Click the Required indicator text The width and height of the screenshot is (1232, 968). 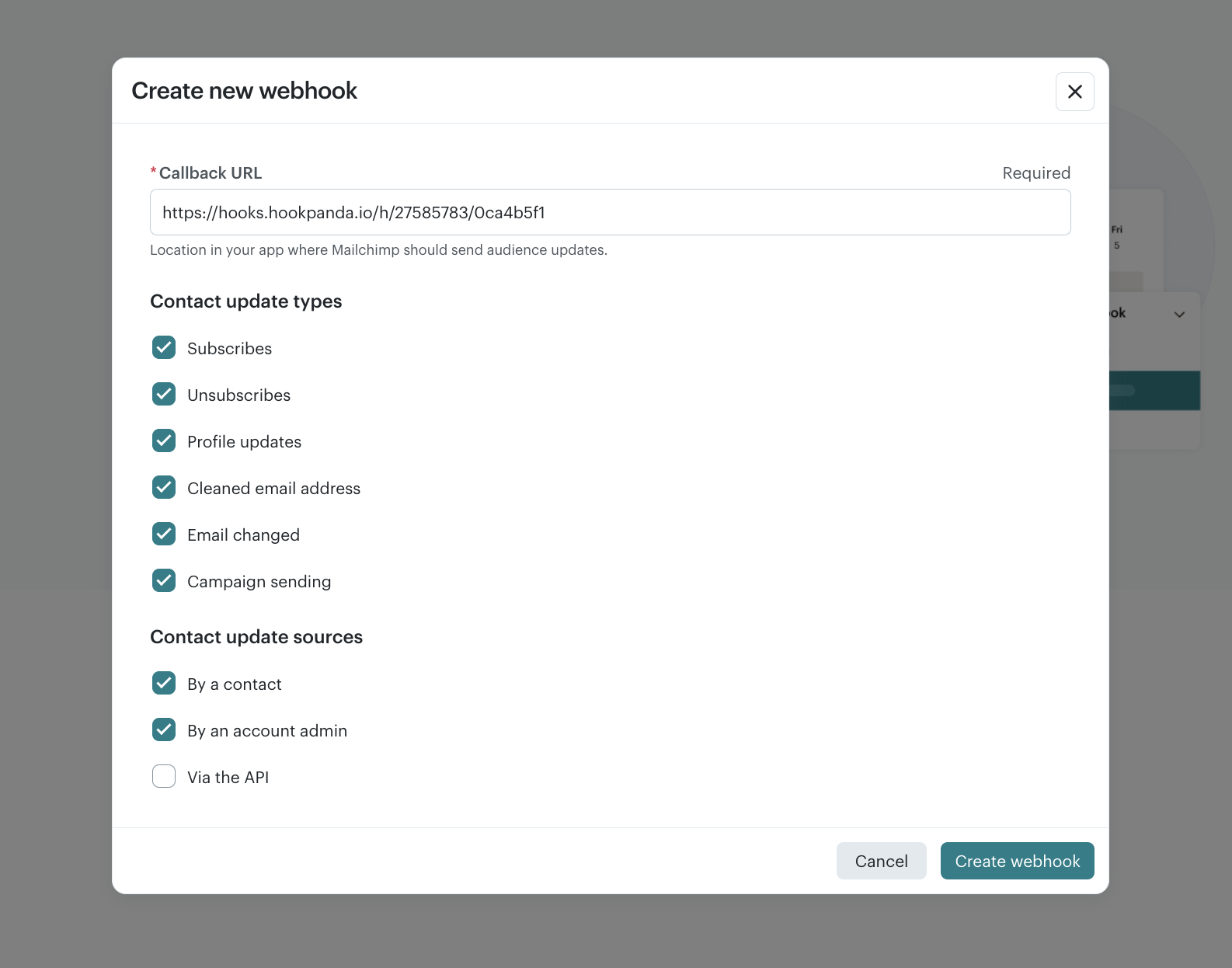[1036, 172]
